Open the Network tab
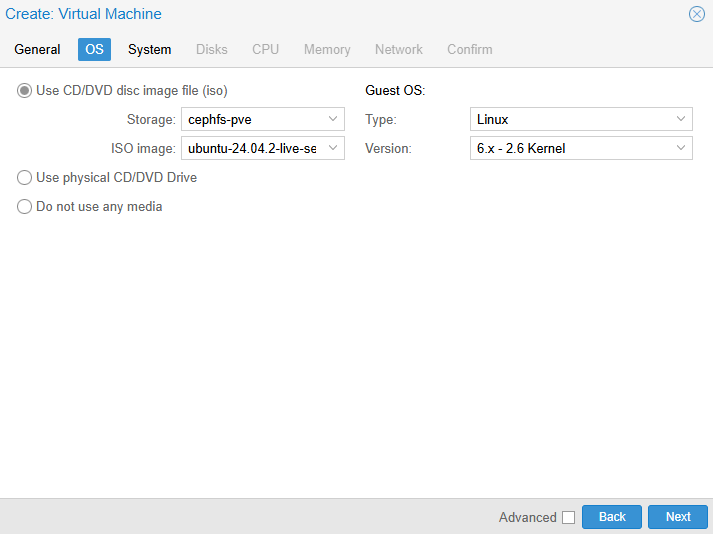This screenshot has height=534, width=713. [x=398, y=49]
